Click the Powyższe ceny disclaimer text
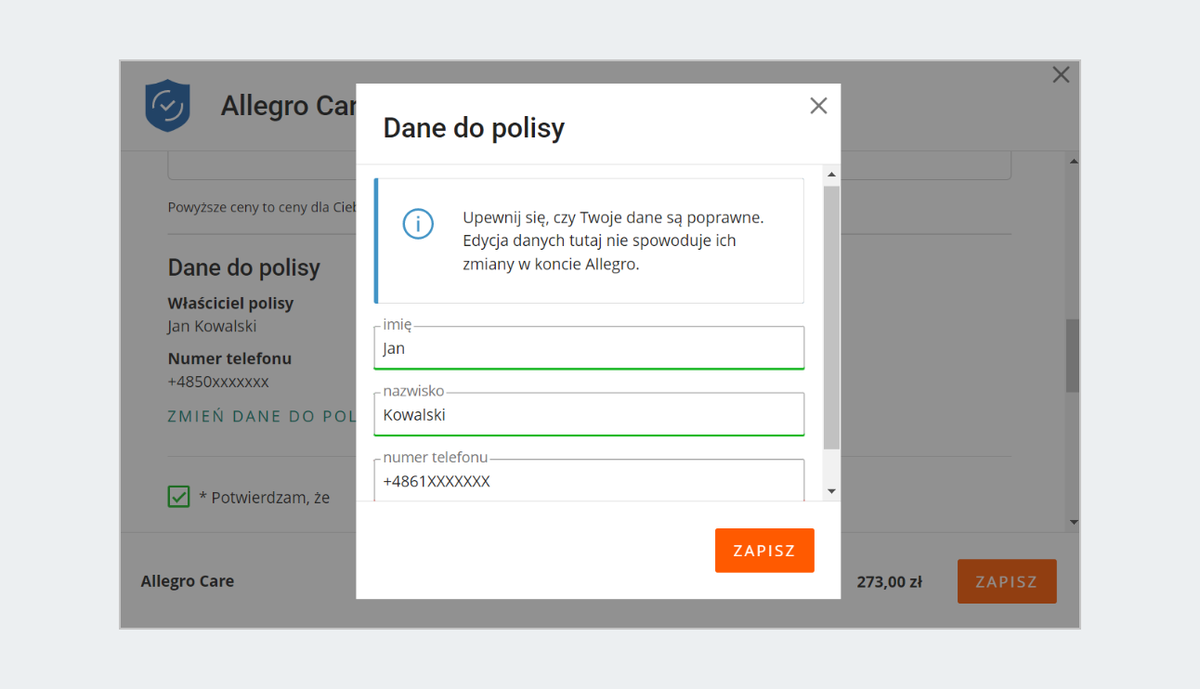This screenshot has width=1200, height=689. pos(260,205)
